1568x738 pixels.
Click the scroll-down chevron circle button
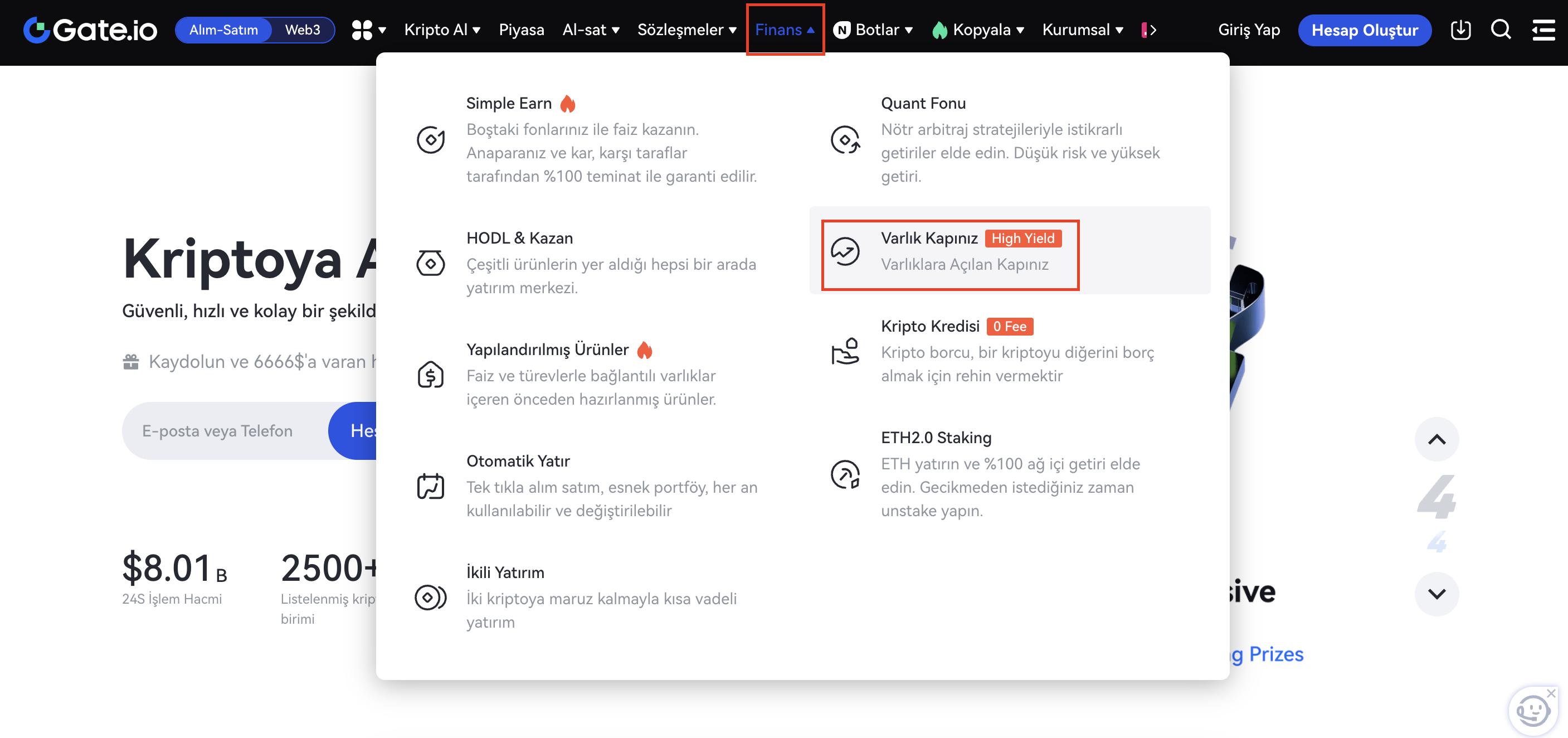pos(1436,594)
